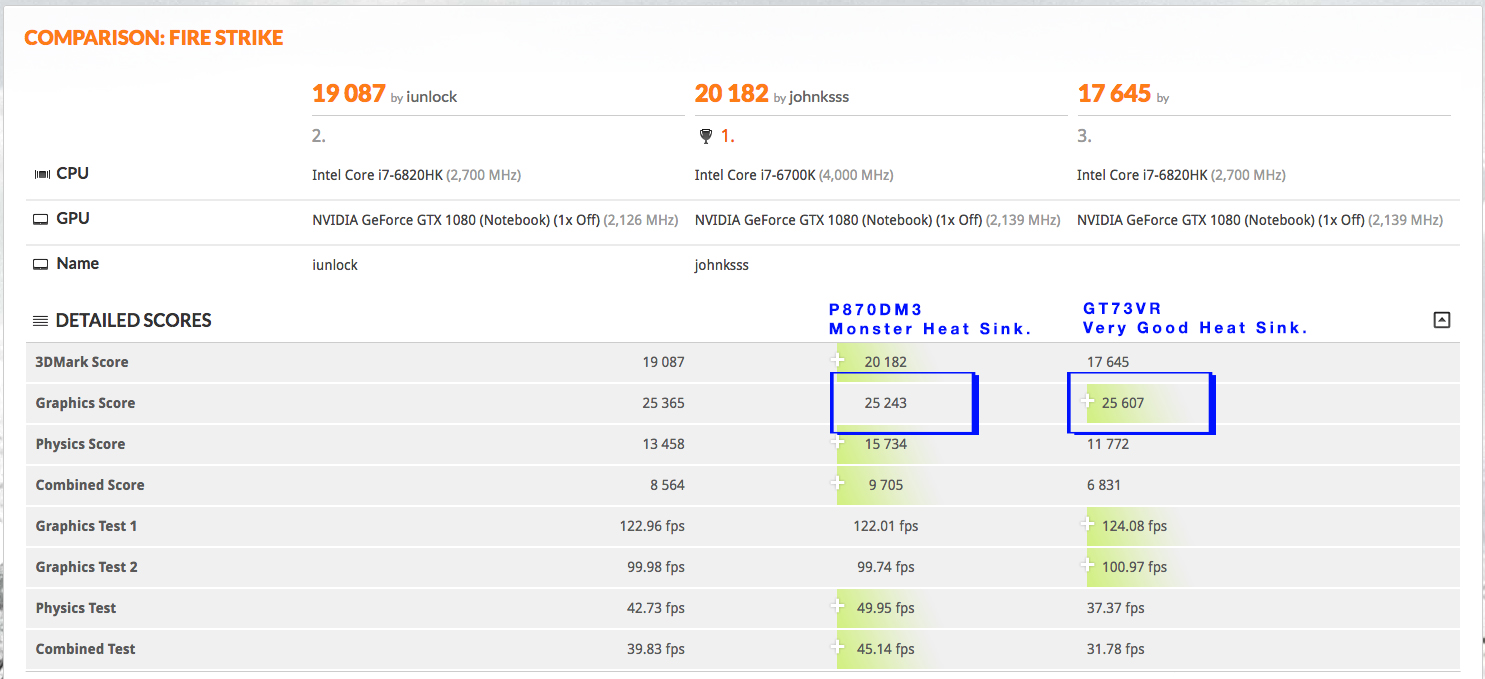Click the 6 831 combined score value
Screen dimensions: 1485x679
1104,485
